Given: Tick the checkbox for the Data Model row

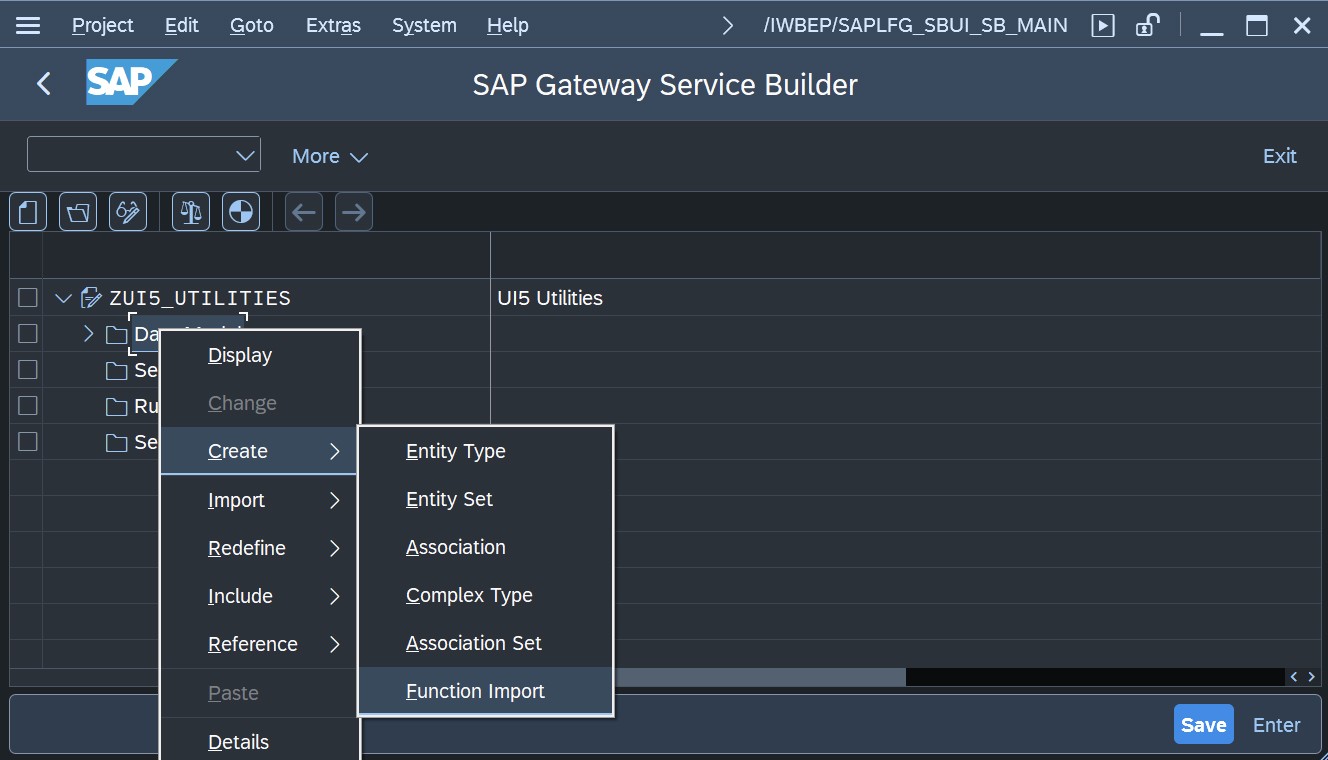Looking at the screenshot, I should [x=28, y=333].
